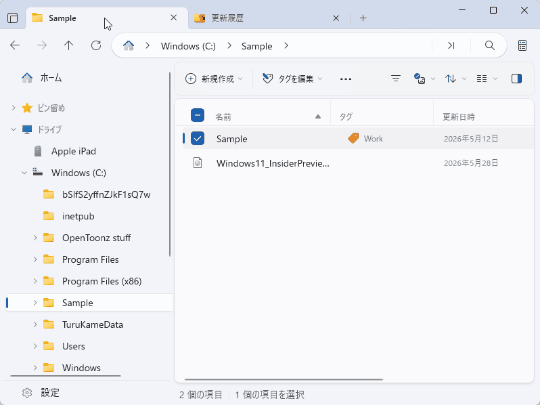
Task: Open the search magnifier icon
Action: pos(489,45)
